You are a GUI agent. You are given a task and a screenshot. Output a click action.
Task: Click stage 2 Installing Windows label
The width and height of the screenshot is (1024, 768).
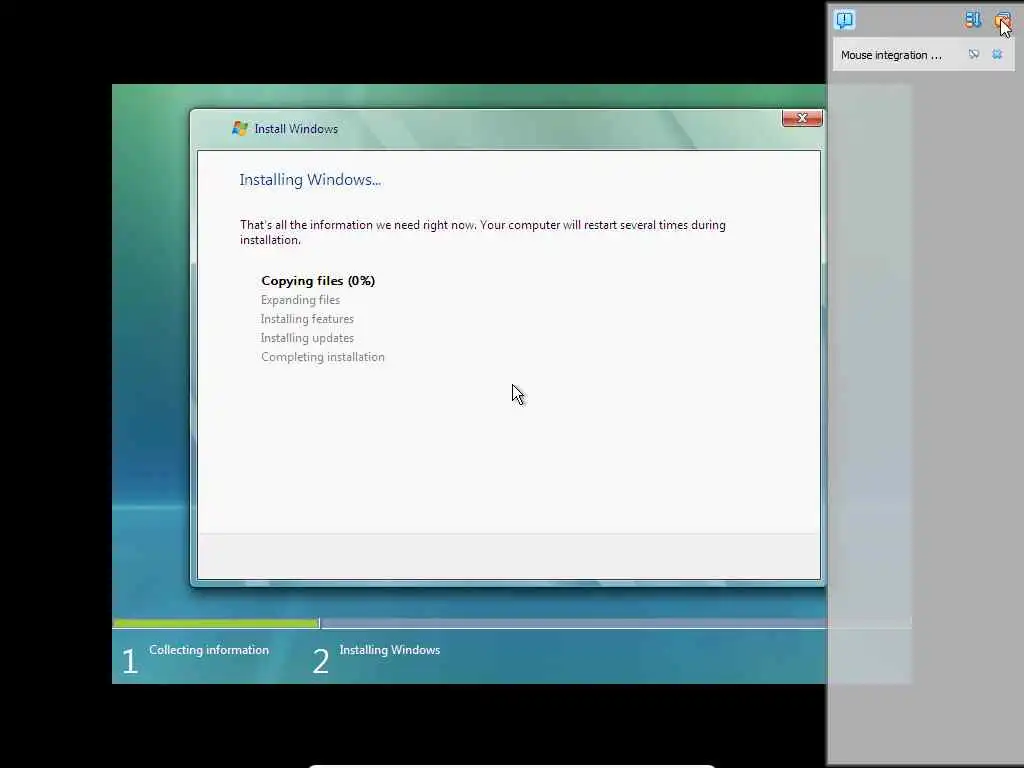(x=390, y=650)
